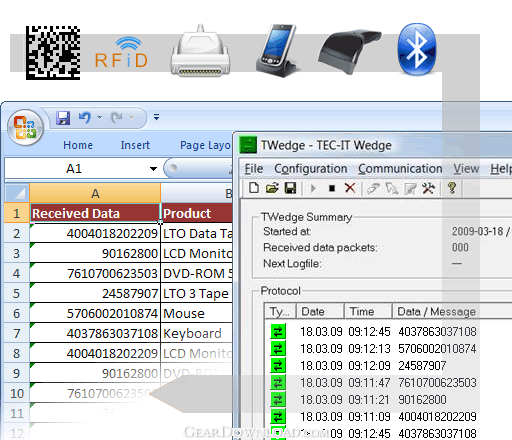Select the Mouse product cell
This screenshot has width=512, height=440.
197,313
